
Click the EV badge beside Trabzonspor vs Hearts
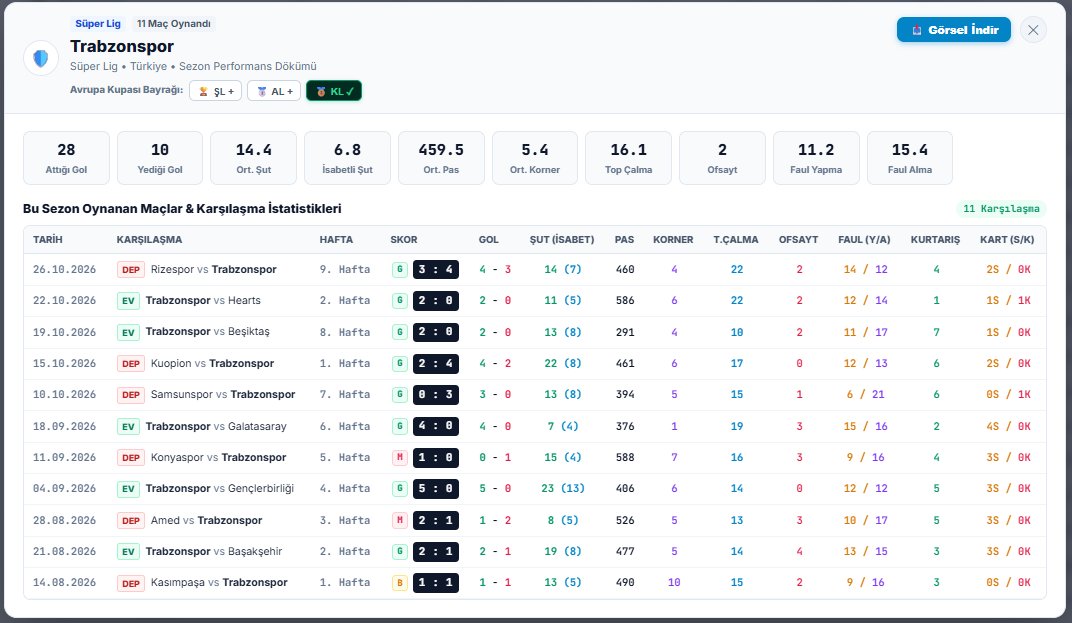pyautogui.click(x=128, y=301)
